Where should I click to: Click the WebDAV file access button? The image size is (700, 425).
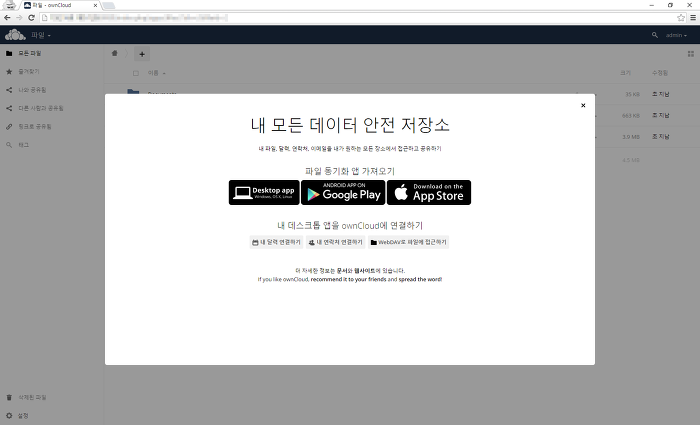click(x=408, y=242)
